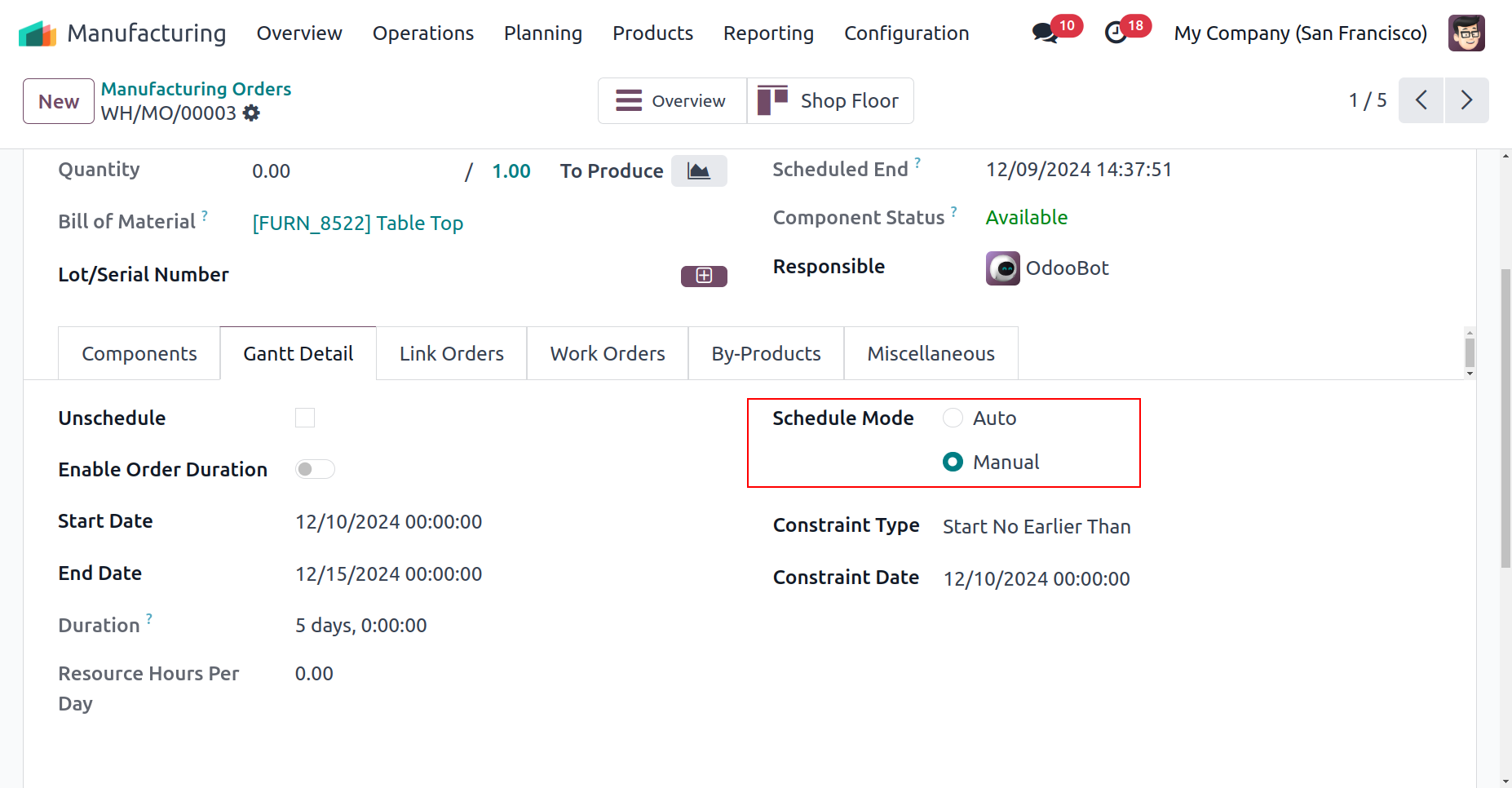The height and width of the screenshot is (788, 1512).
Task: Click the Manufacturing app logo icon
Action: [38, 33]
